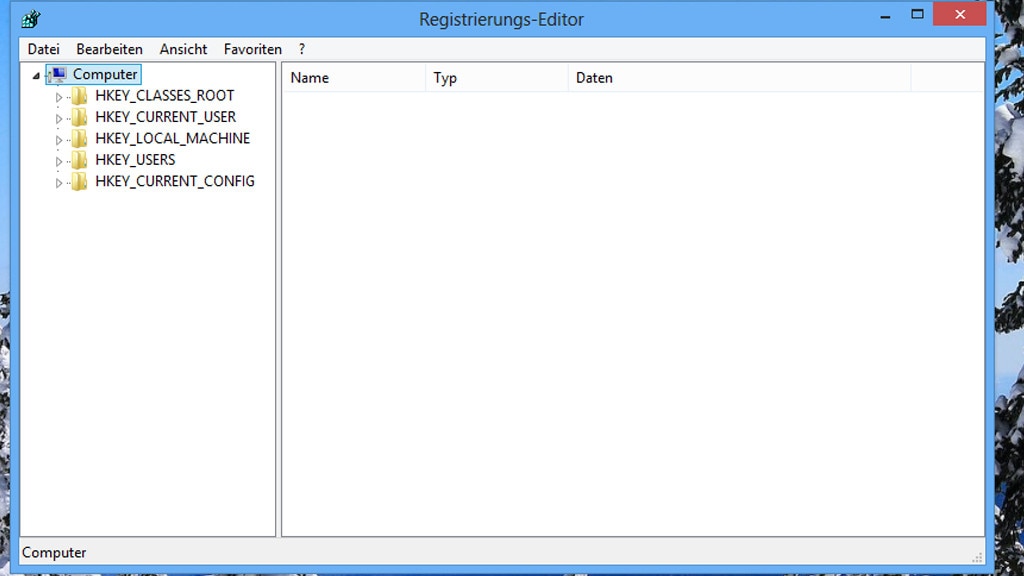Expand the HKEY_CURRENT_CONFIG tree node
Screen dimensions: 1024x576
(59, 181)
